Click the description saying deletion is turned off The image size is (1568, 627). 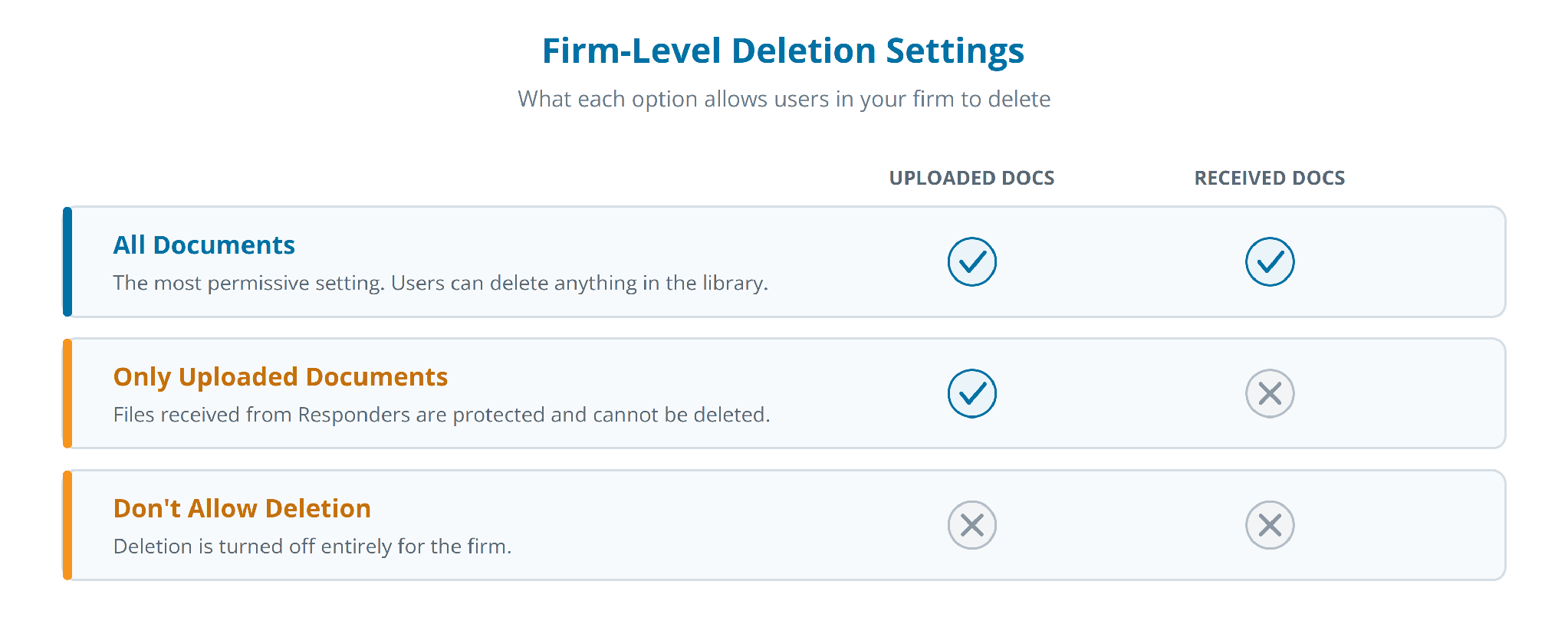pos(312,547)
